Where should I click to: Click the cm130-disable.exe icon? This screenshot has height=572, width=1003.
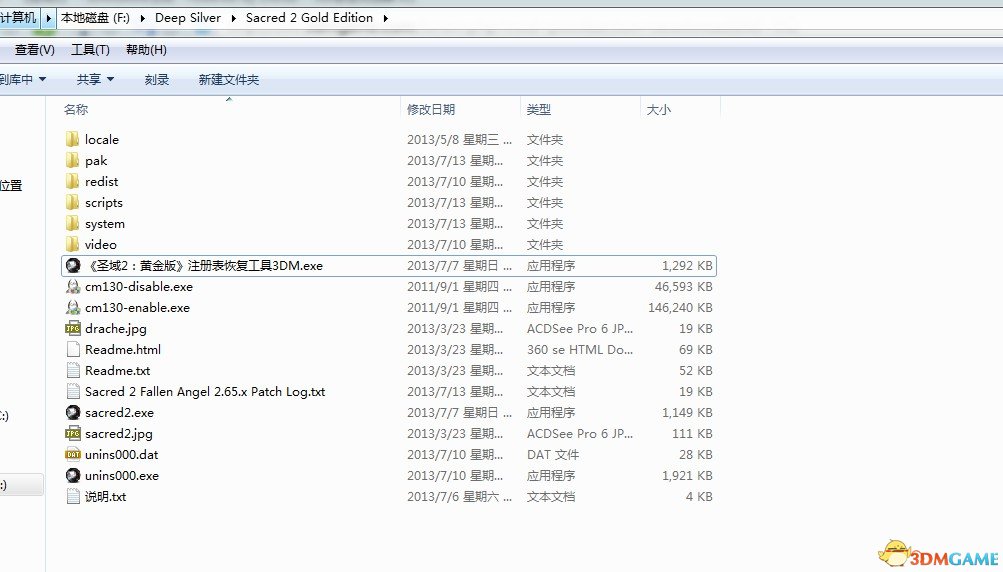73,287
